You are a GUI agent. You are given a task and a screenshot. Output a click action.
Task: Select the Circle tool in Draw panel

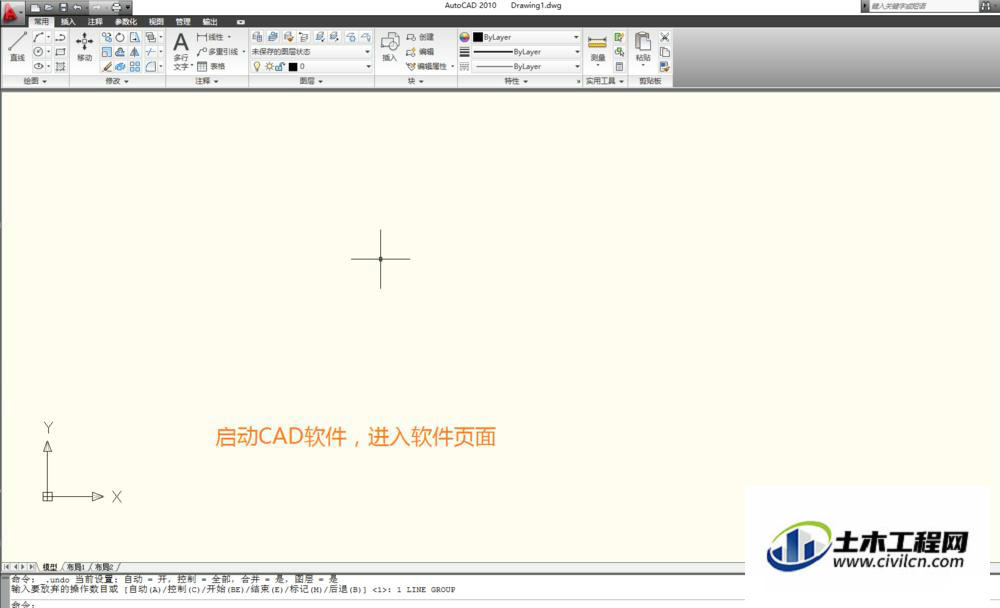click(x=38, y=52)
